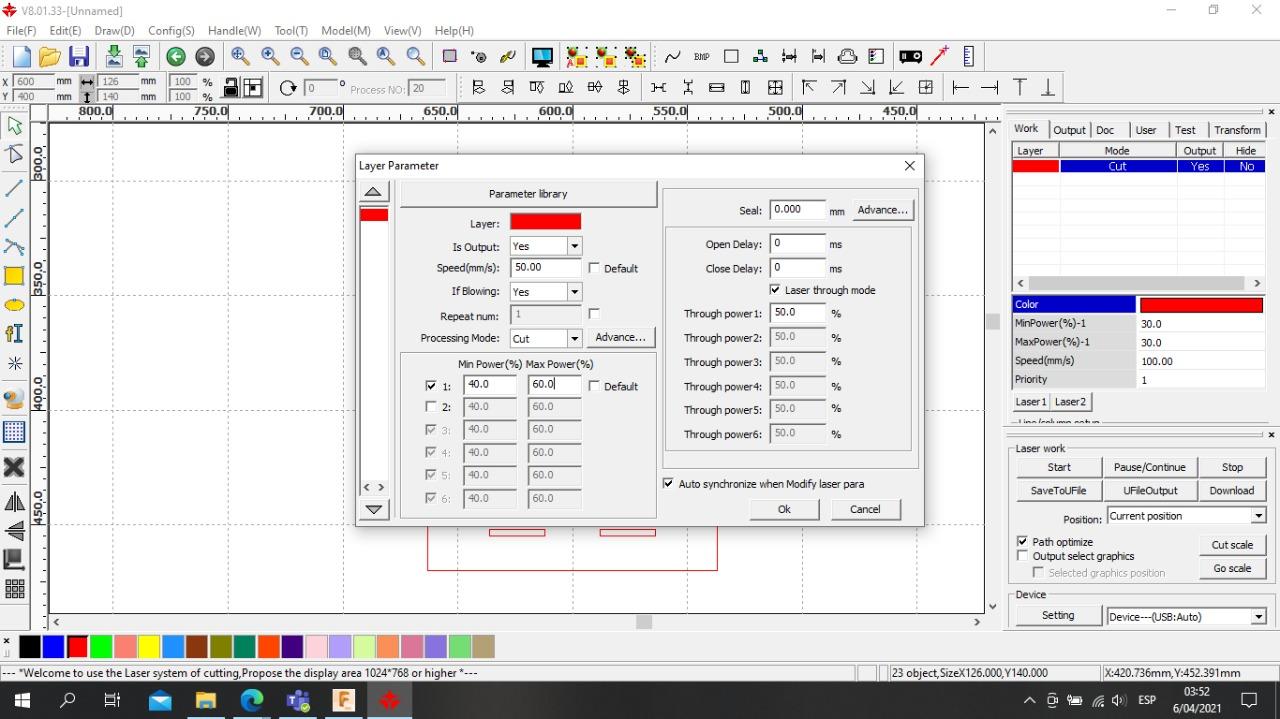Click Advance next to Seal

coord(883,210)
